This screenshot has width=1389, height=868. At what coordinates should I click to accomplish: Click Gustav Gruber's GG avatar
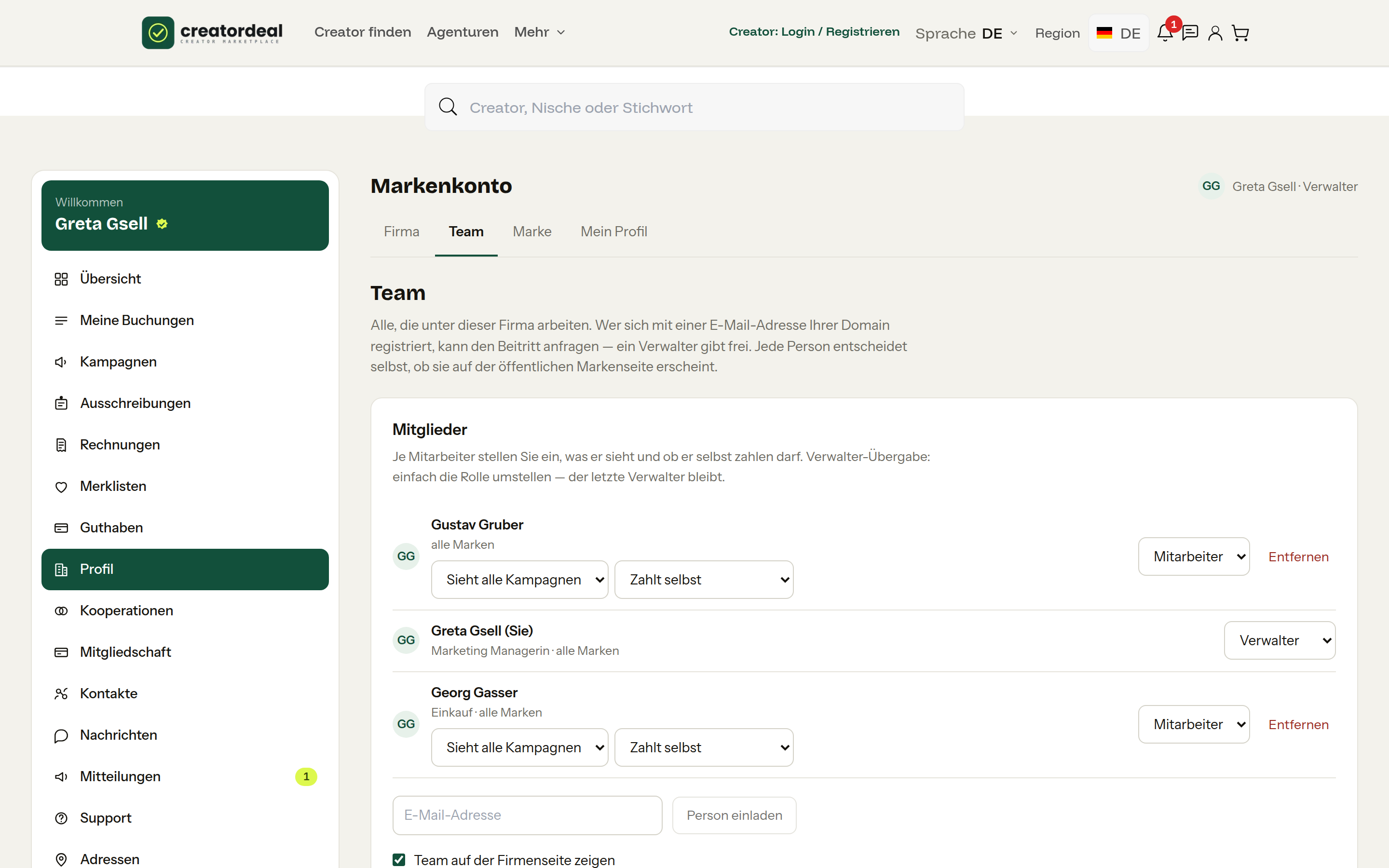[406, 556]
